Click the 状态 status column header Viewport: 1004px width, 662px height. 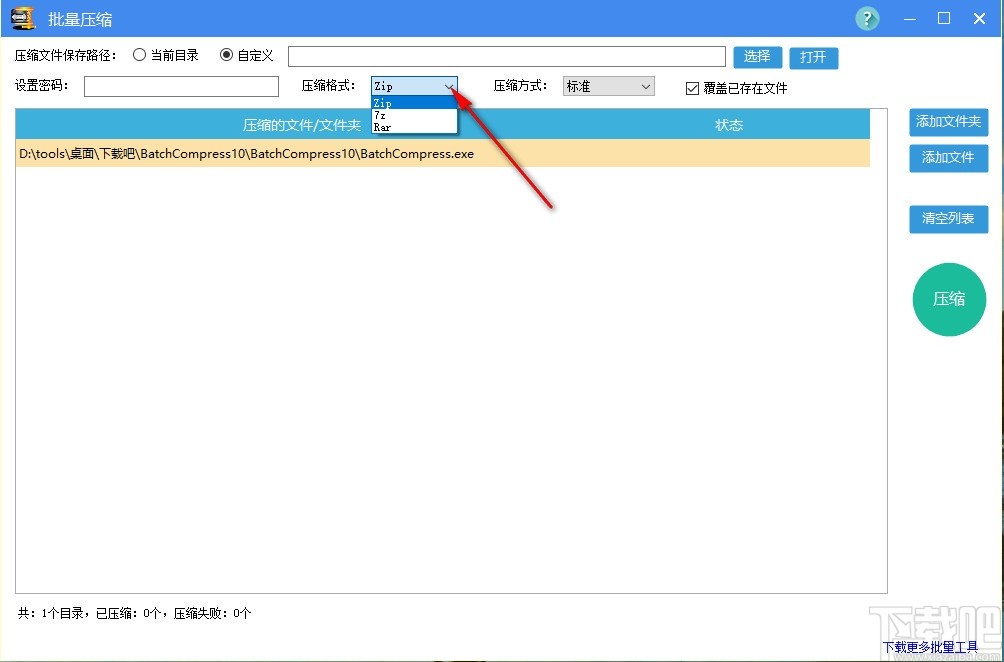(729, 125)
